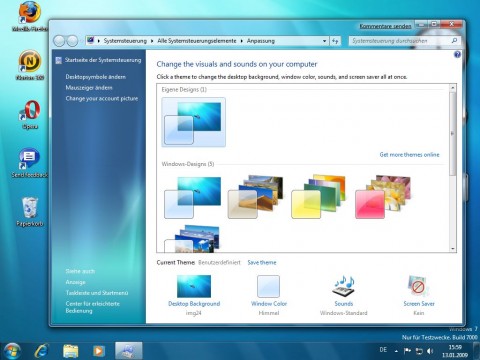The height and width of the screenshot is (360, 480).
Task: Open Sounds settings icon
Action: [344, 286]
